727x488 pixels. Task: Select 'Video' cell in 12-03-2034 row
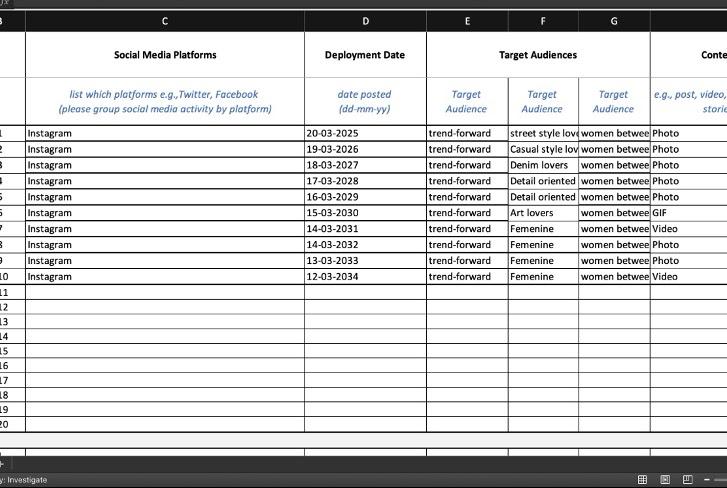(x=689, y=277)
